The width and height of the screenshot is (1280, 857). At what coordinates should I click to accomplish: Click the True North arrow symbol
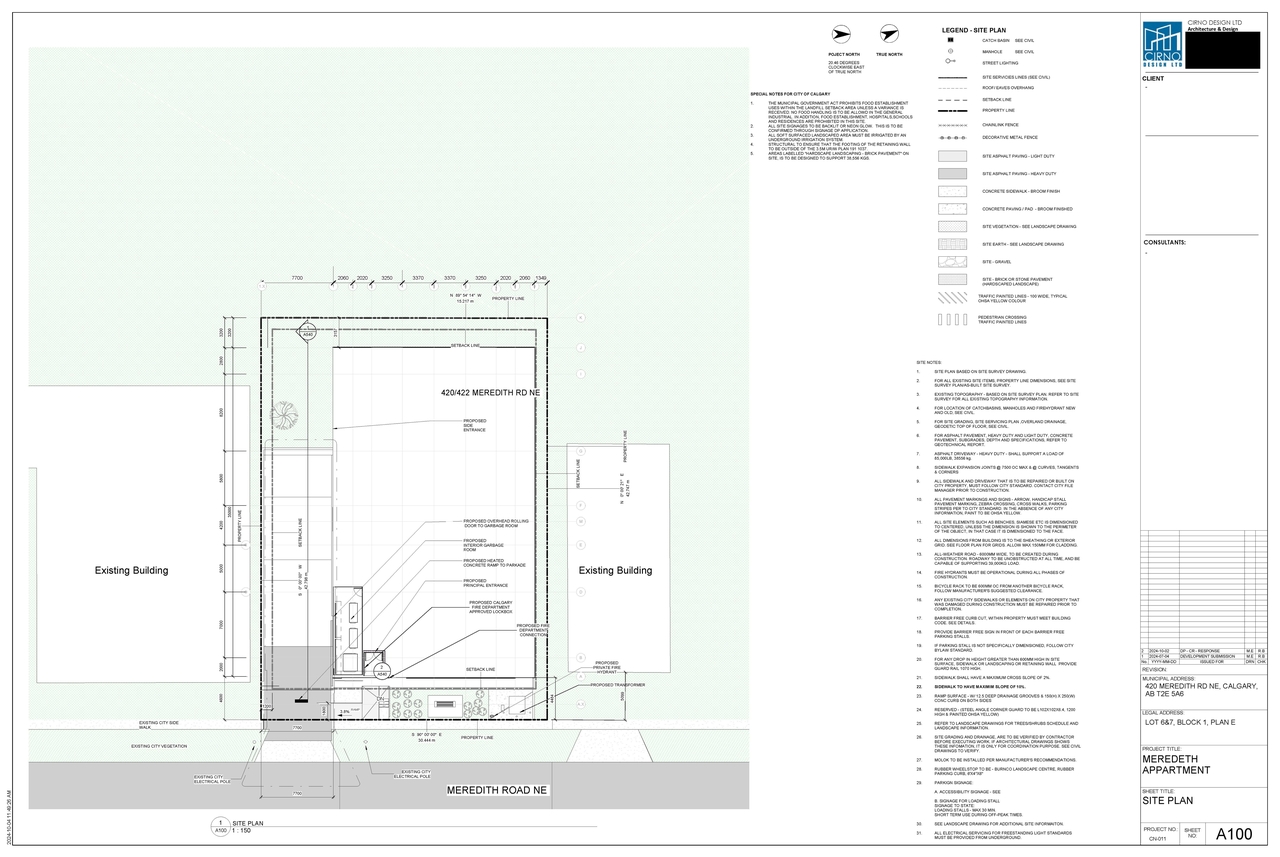pos(887,36)
